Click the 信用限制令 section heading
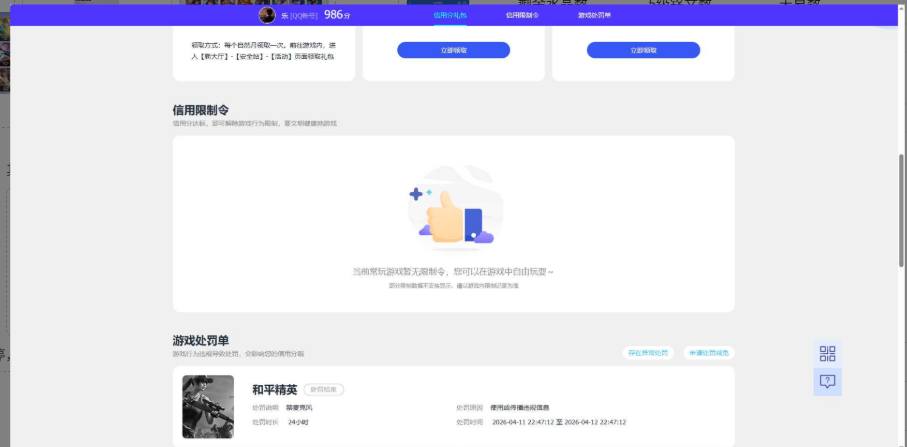 [201, 110]
